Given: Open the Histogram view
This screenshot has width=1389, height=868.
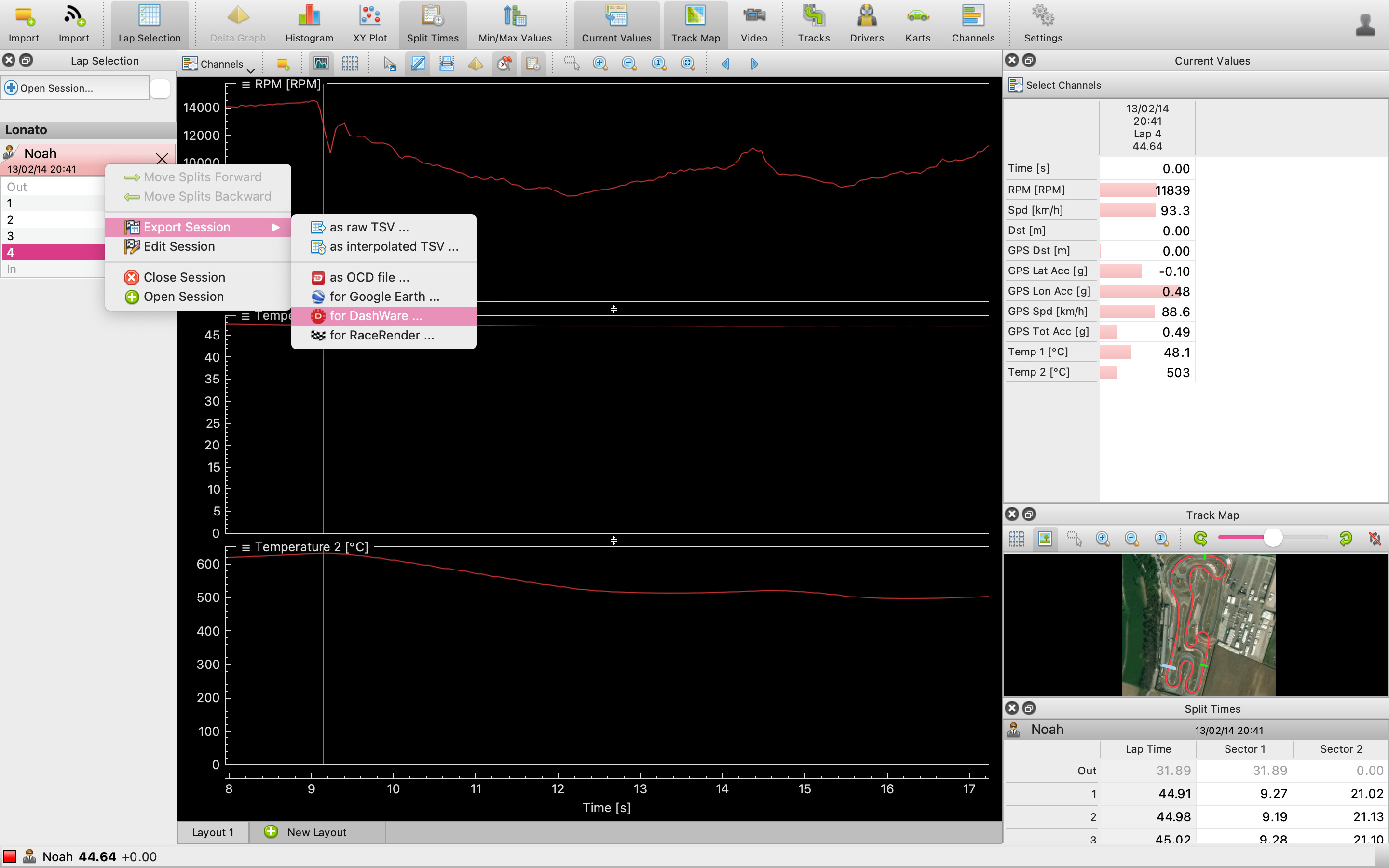Looking at the screenshot, I should tap(309, 23).
